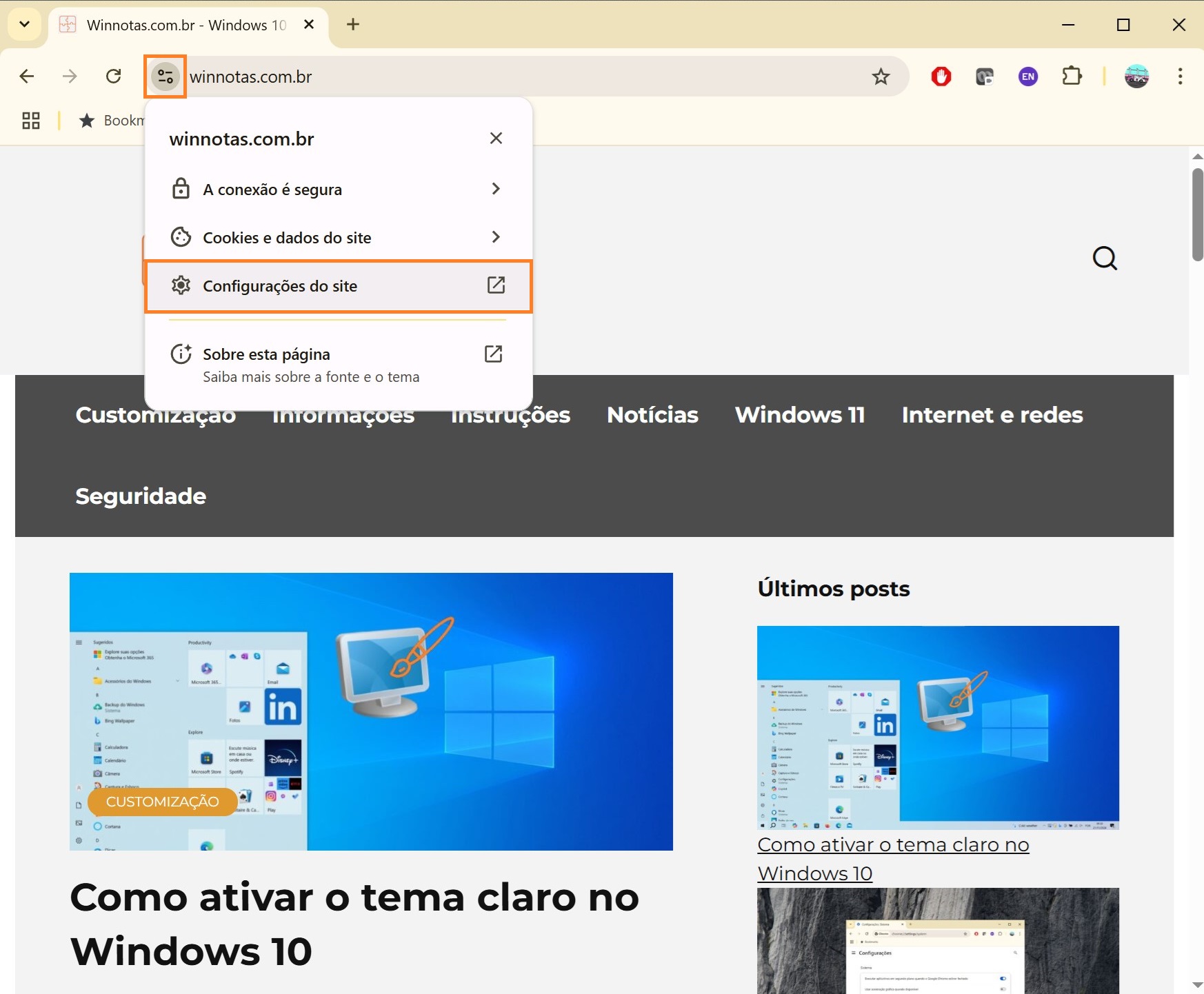Click the website search magnifier icon
This screenshot has height=994, width=1204.
coord(1105,258)
